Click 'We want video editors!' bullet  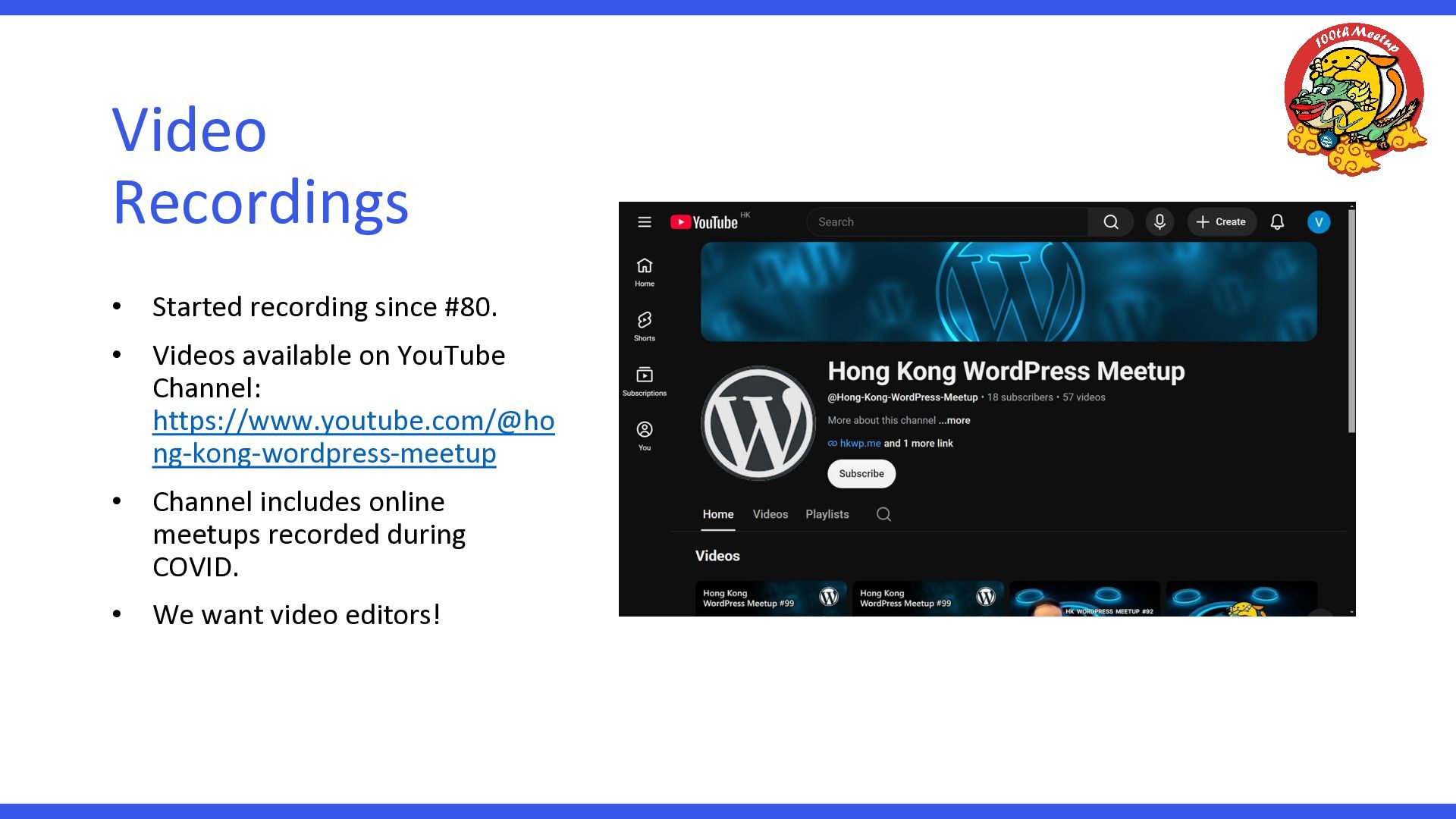point(297,615)
